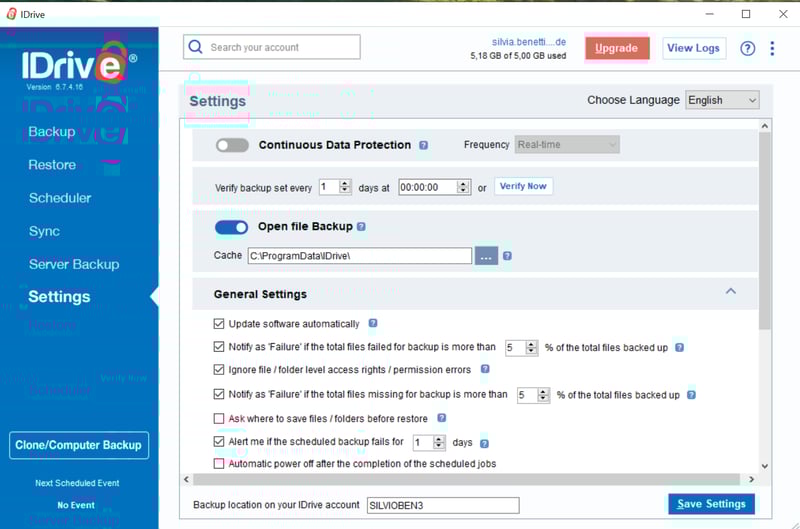The image size is (800, 529).
Task: Go to the Backup tab in sidebar
Action: [x=51, y=132]
